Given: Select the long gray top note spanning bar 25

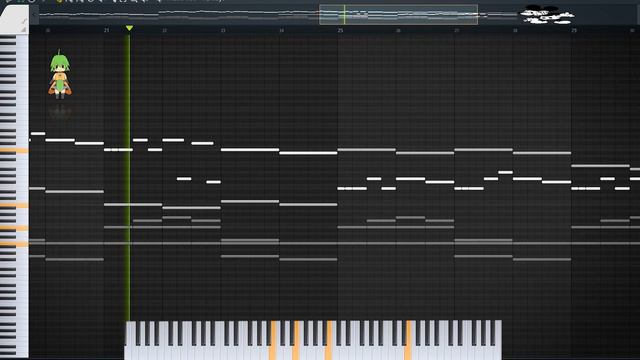Looking at the screenshot, I should click(367, 150).
